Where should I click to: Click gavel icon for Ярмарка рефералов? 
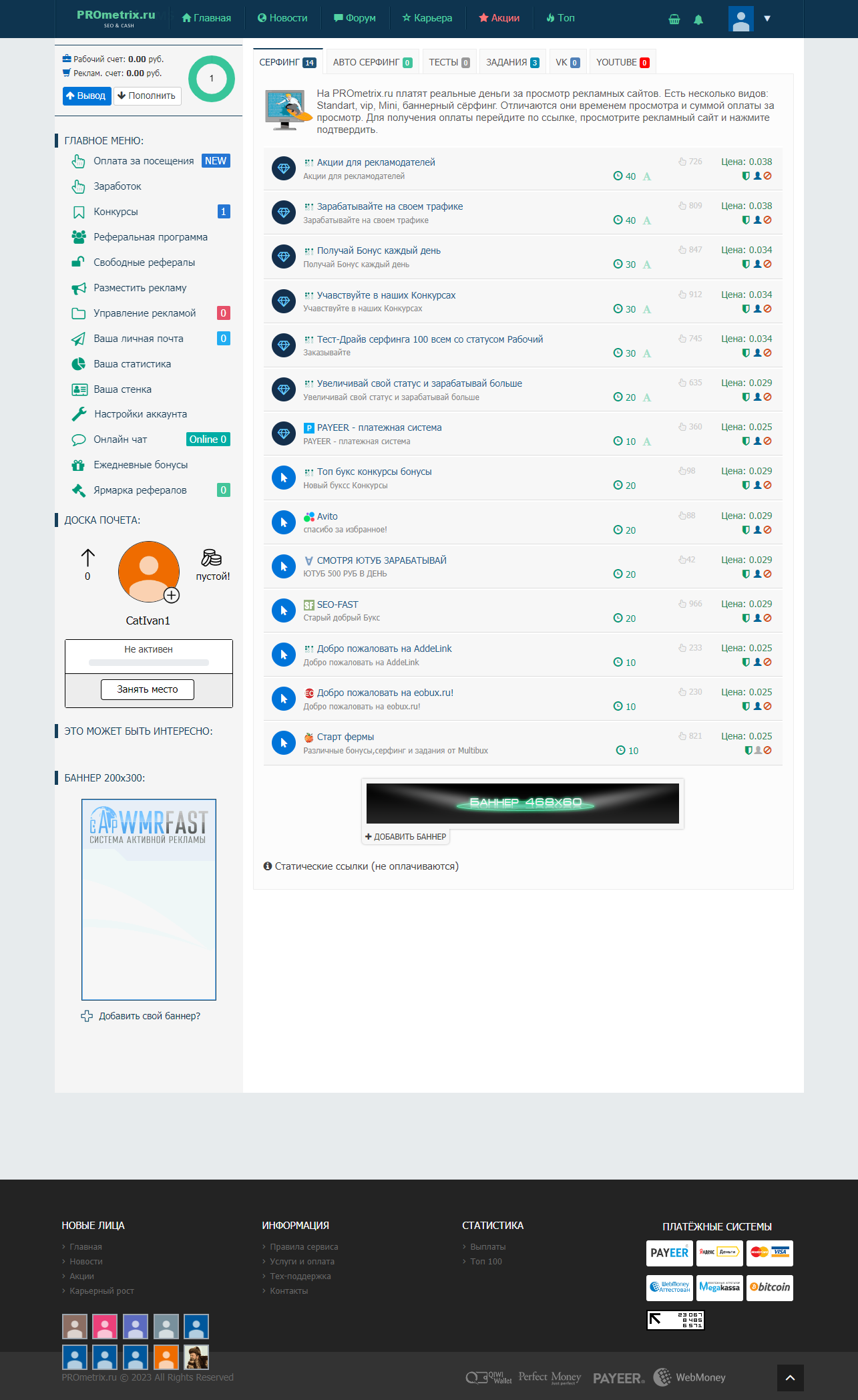[x=79, y=490]
